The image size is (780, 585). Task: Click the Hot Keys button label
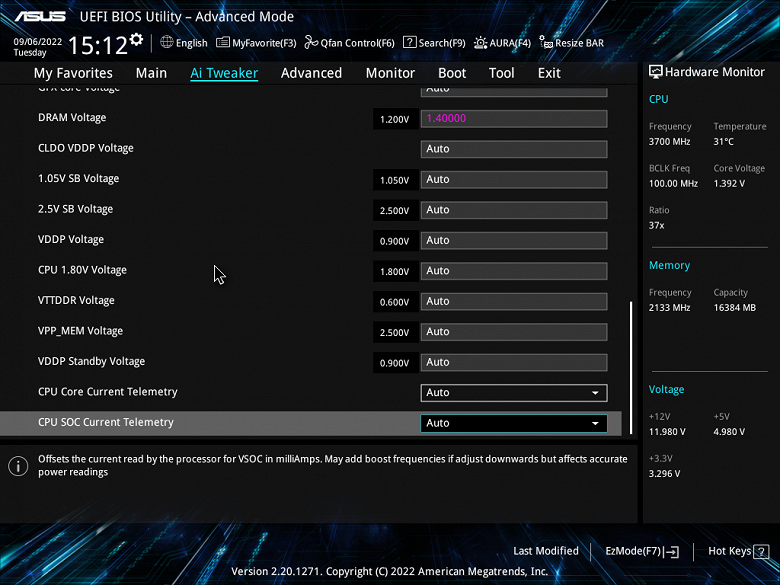[729, 551]
